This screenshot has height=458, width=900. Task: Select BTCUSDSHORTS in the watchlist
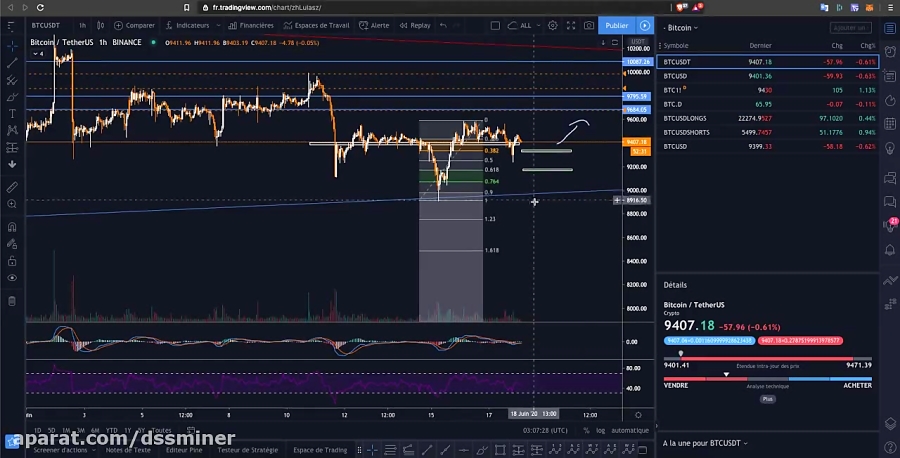coord(768,132)
